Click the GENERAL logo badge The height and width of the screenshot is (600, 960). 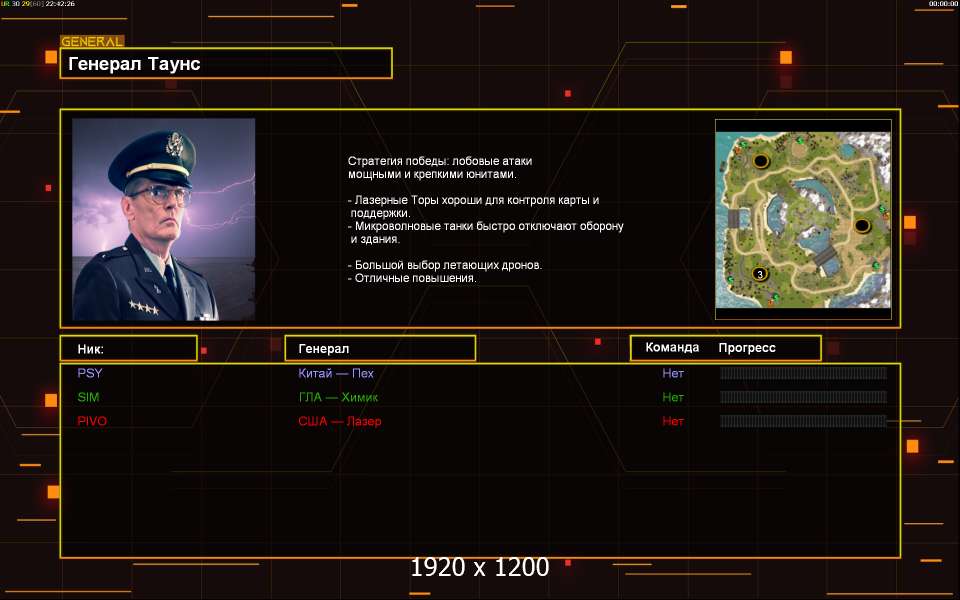[x=92, y=42]
